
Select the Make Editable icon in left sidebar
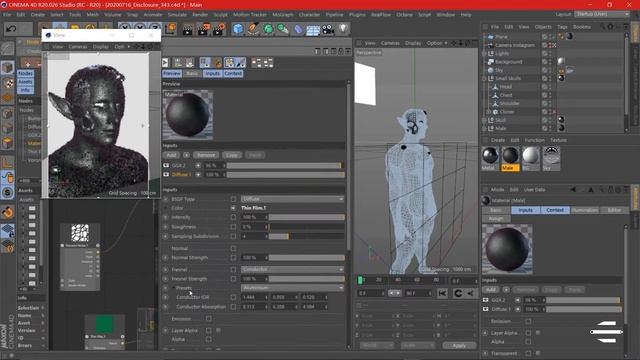click(x=7, y=49)
